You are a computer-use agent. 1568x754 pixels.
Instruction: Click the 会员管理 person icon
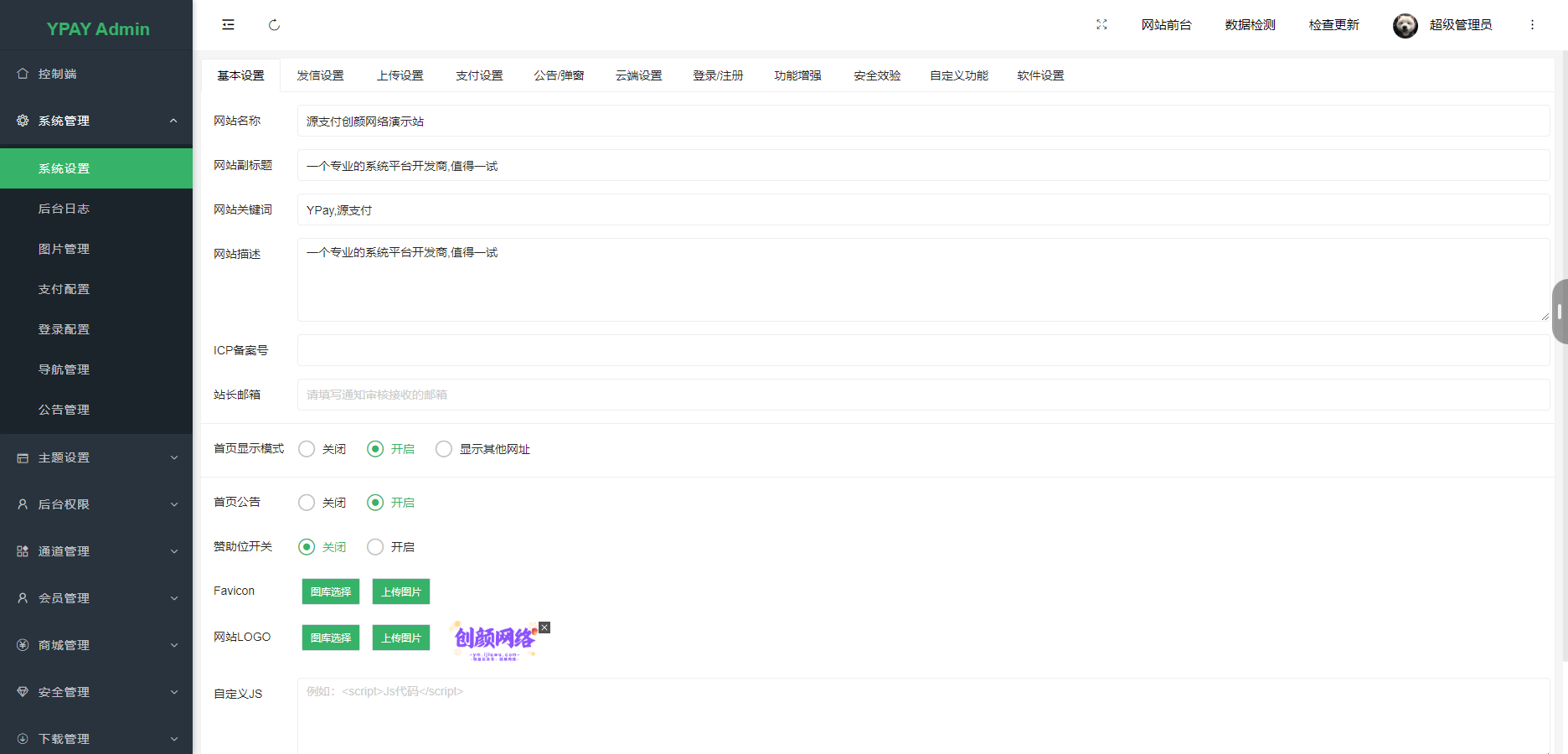point(23,598)
